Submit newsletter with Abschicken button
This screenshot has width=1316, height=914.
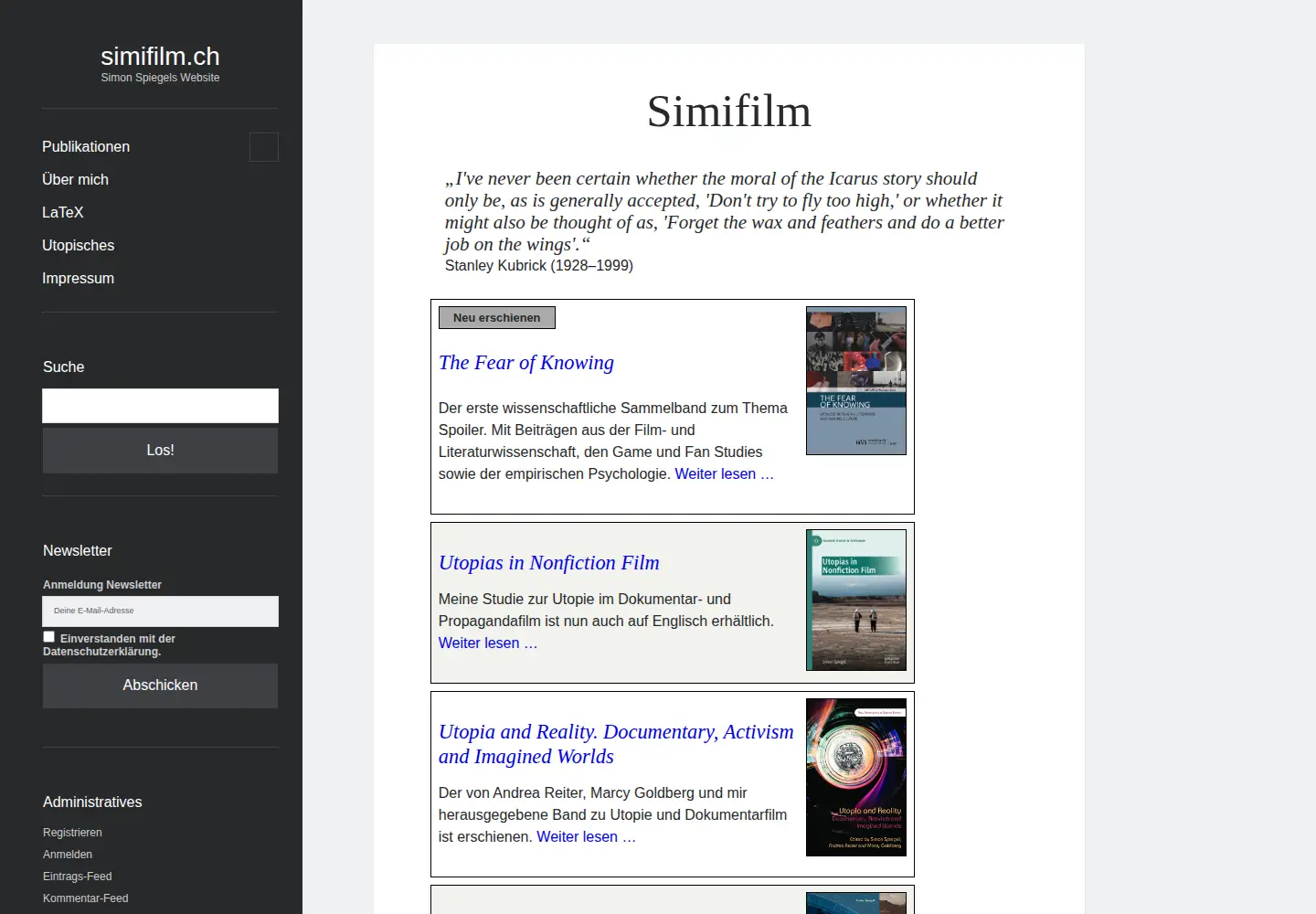pyautogui.click(x=160, y=685)
